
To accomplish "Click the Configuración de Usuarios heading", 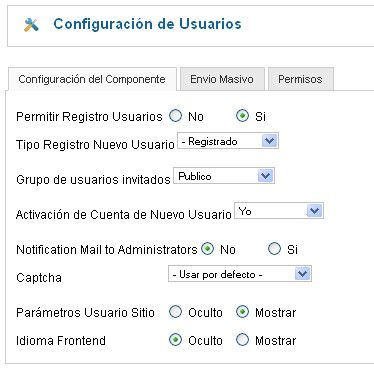I will 147,24.
